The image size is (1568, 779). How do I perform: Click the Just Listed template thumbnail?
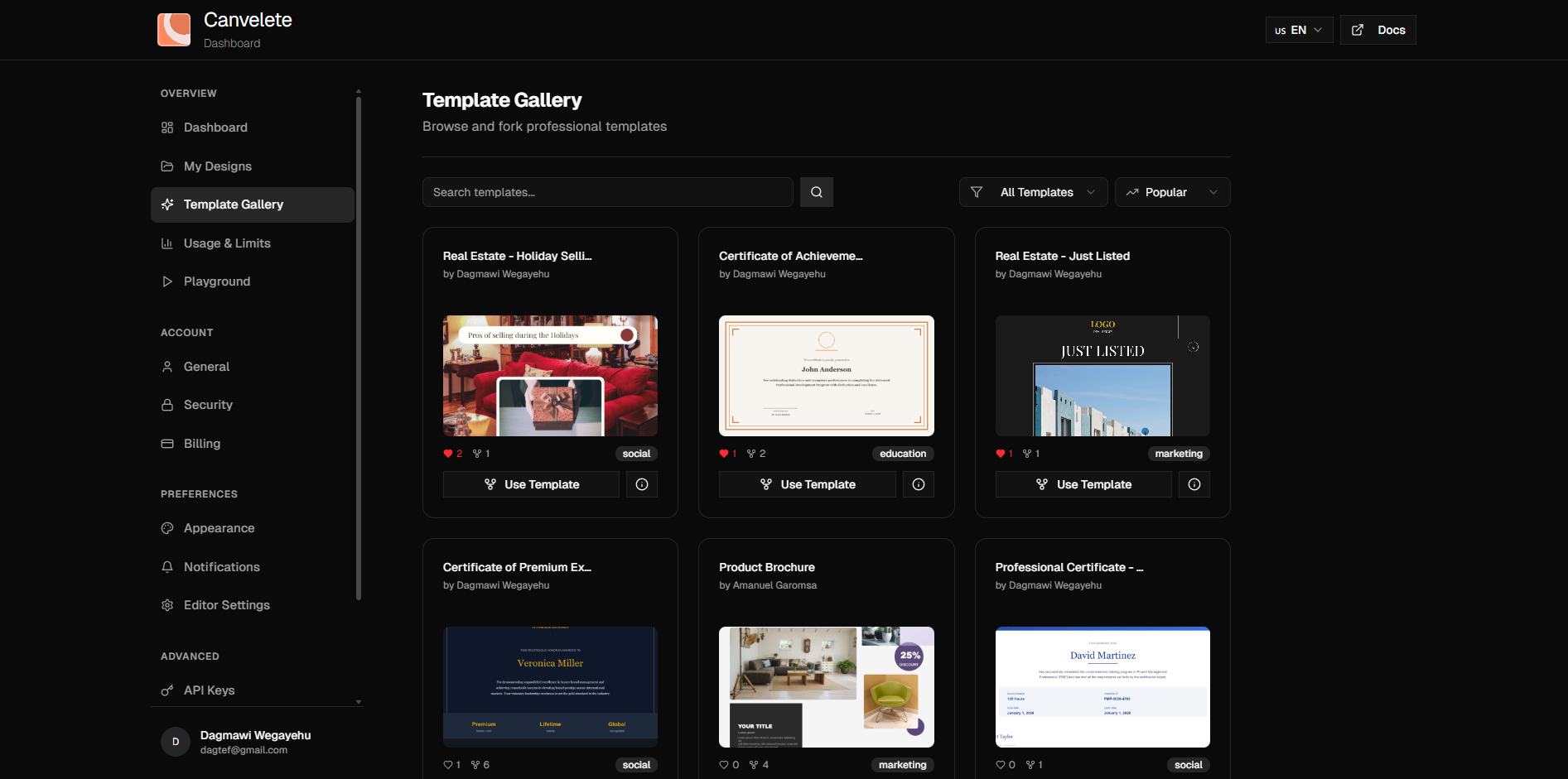pyautogui.click(x=1102, y=375)
